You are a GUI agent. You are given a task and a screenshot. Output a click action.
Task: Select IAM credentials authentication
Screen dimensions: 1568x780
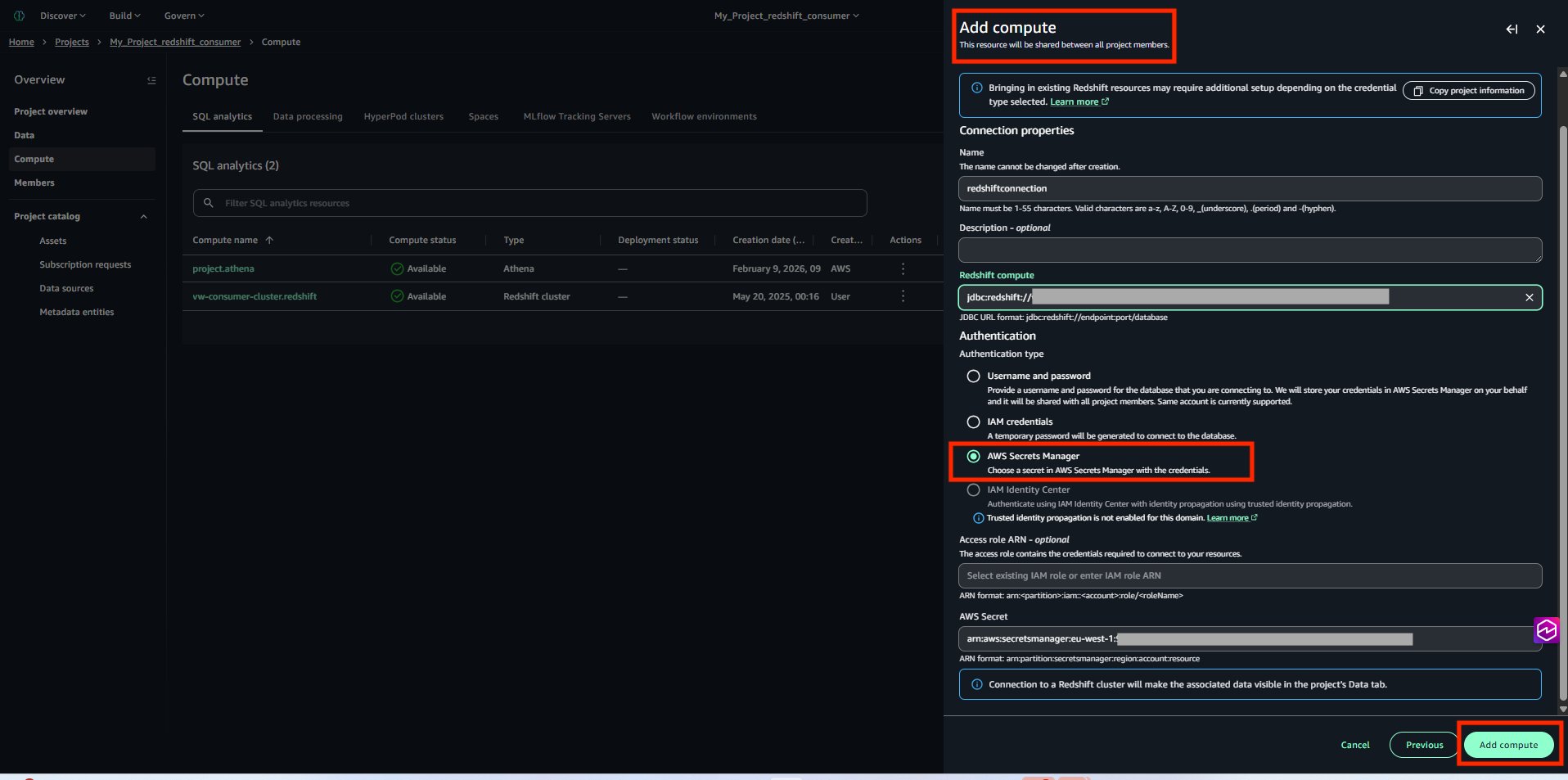tap(973, 422)
